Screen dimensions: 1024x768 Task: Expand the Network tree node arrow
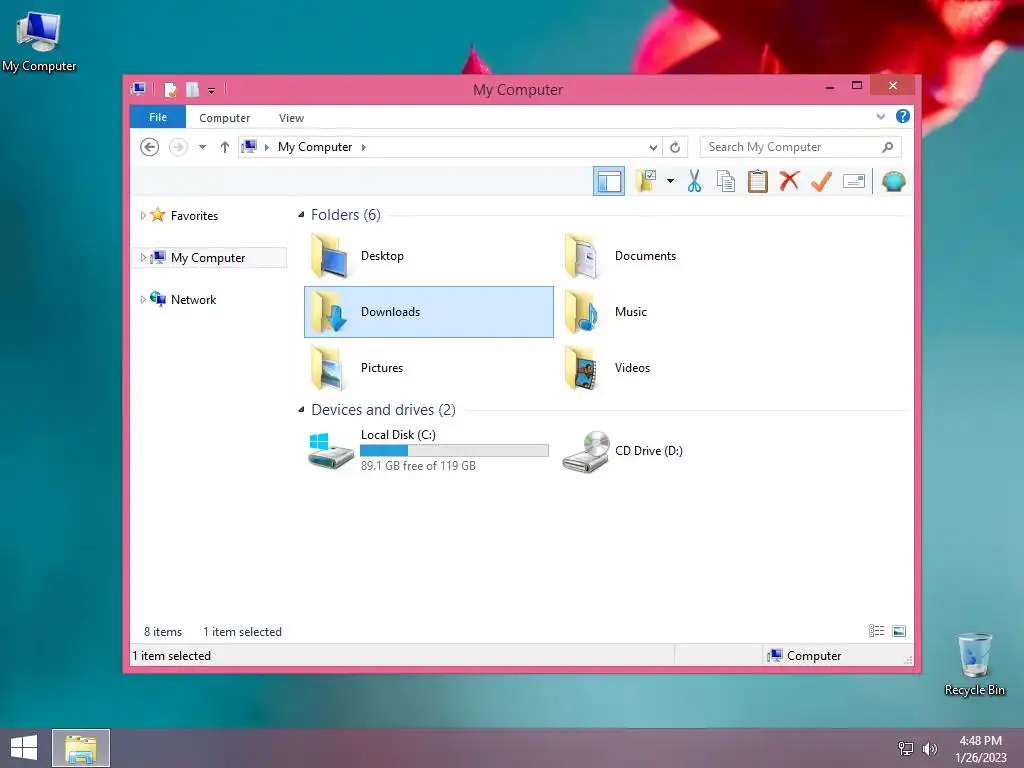tap(143, 300)
